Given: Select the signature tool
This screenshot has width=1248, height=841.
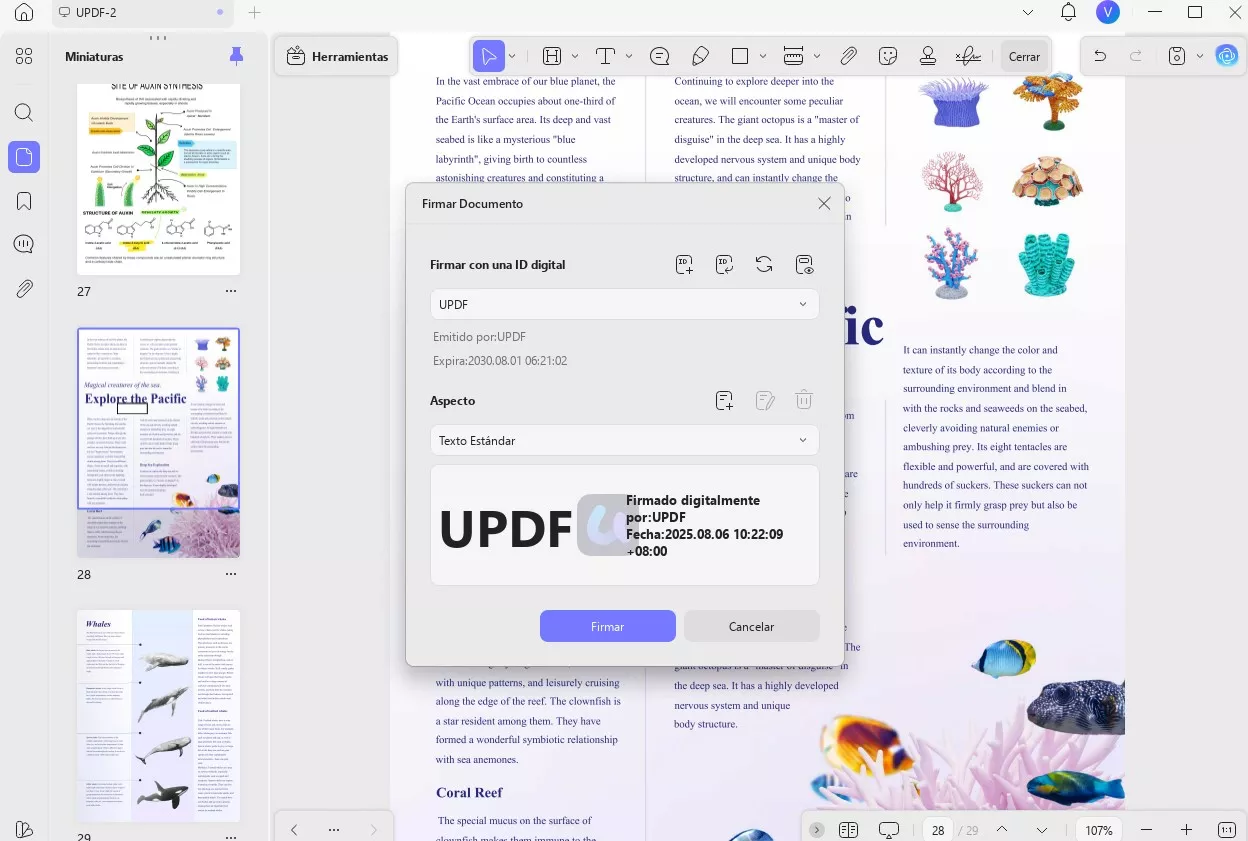Looking at the screenshot, I should pos(968,56).
